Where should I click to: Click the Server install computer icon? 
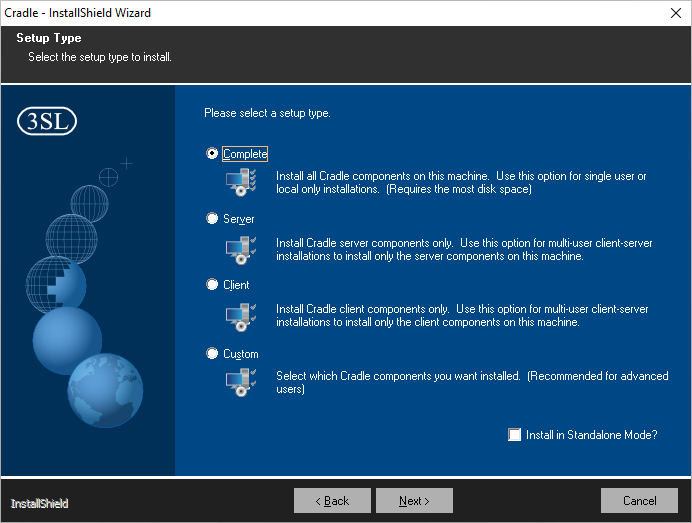coord(241,250)
